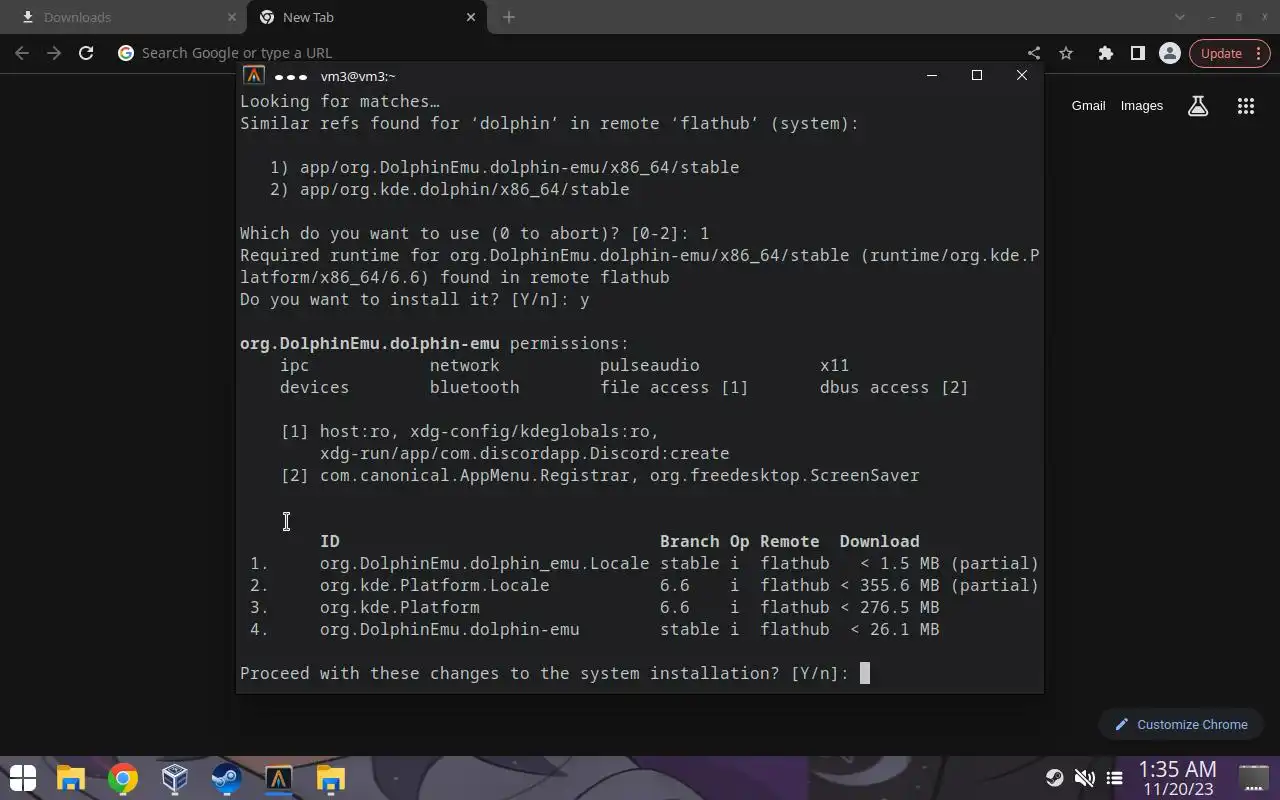Close the vm3@vm3 terminal window

pyautogui.click(x=1021, y=75)
